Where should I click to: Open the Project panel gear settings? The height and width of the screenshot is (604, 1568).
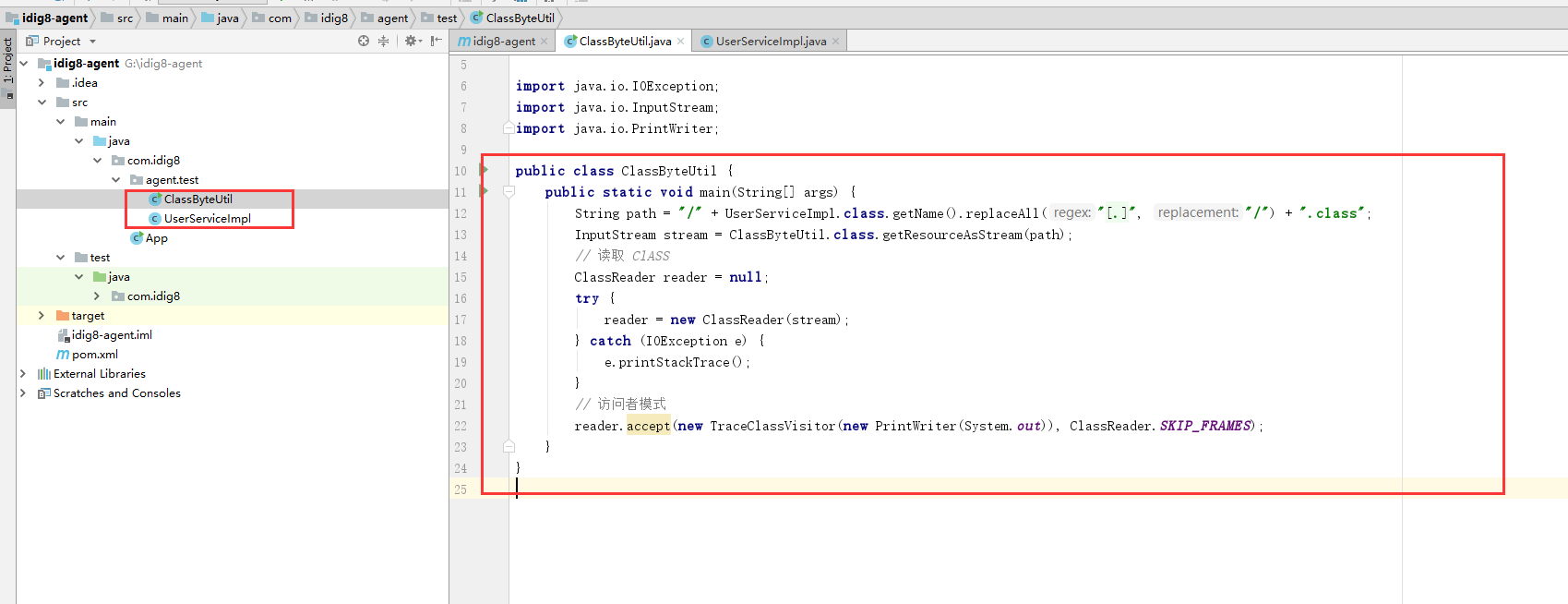coord(412,41)
